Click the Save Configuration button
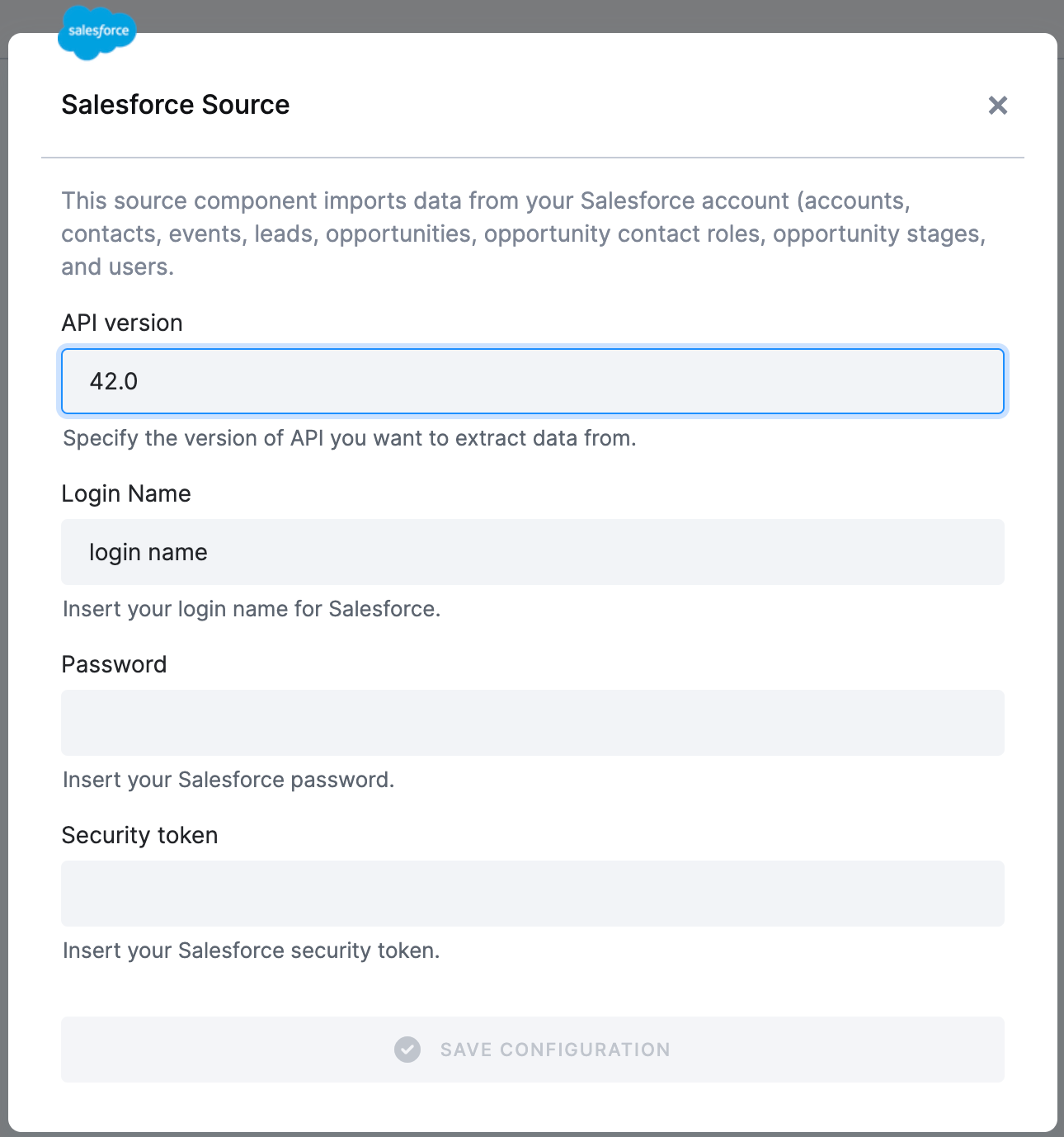 pos(532,1050)
